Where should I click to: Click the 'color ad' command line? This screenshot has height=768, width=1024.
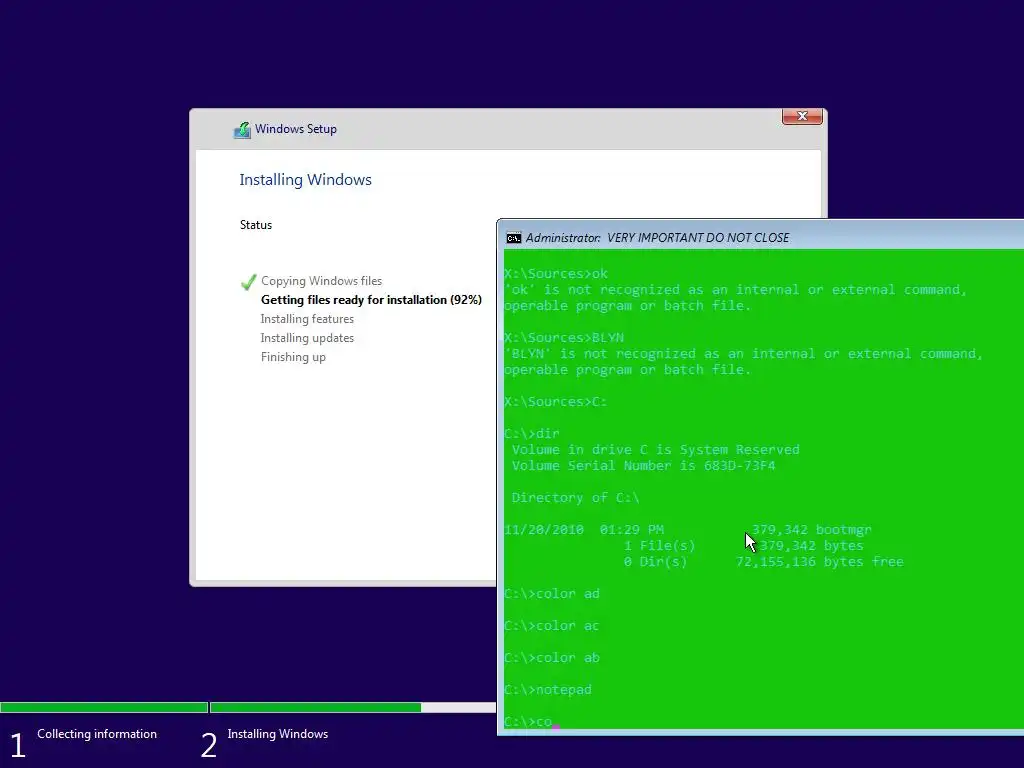[x=552, y=594]
